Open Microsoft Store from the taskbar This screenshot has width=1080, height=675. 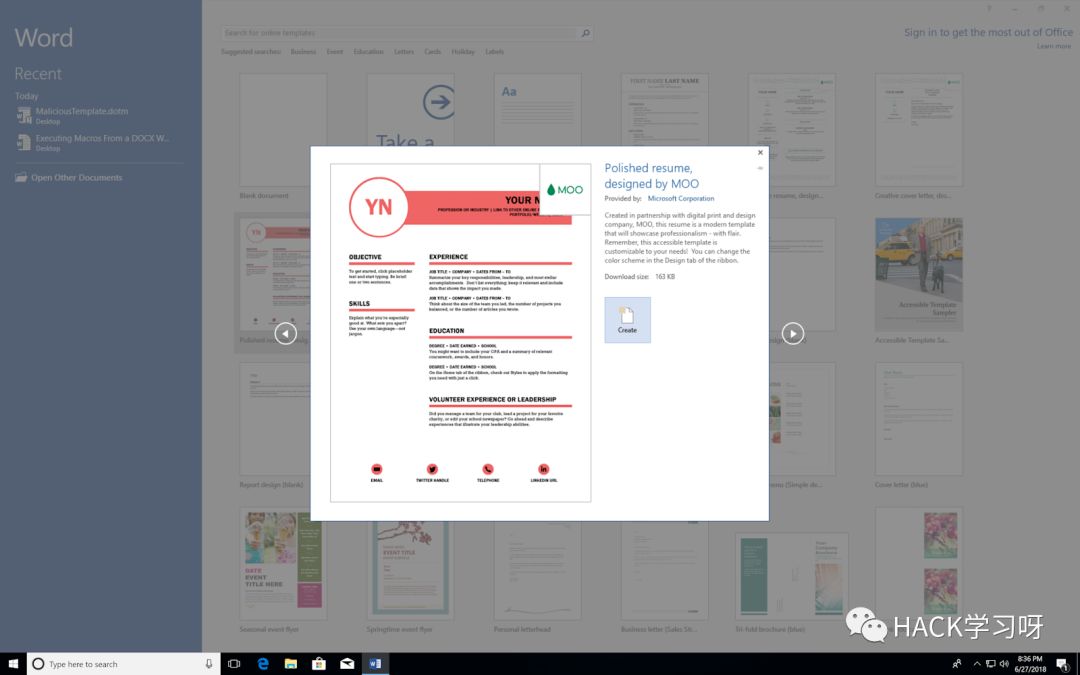(x=319, y=664)
